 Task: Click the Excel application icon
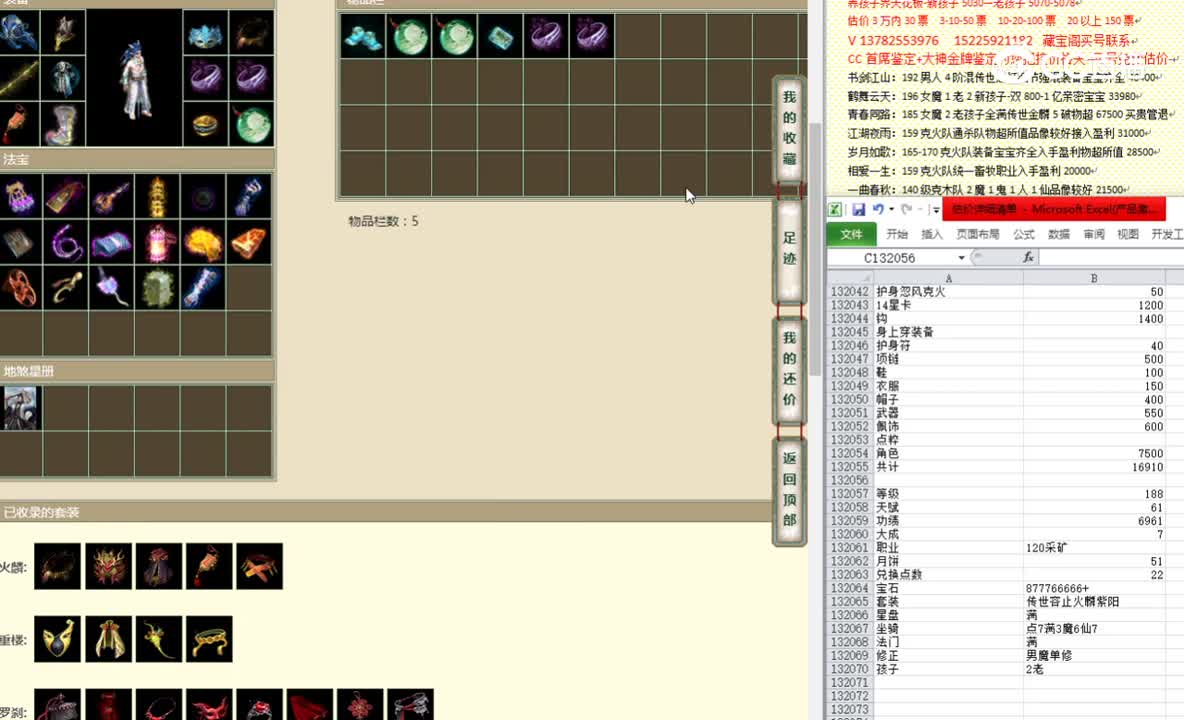pyautogui.click(x=835, y=209)
